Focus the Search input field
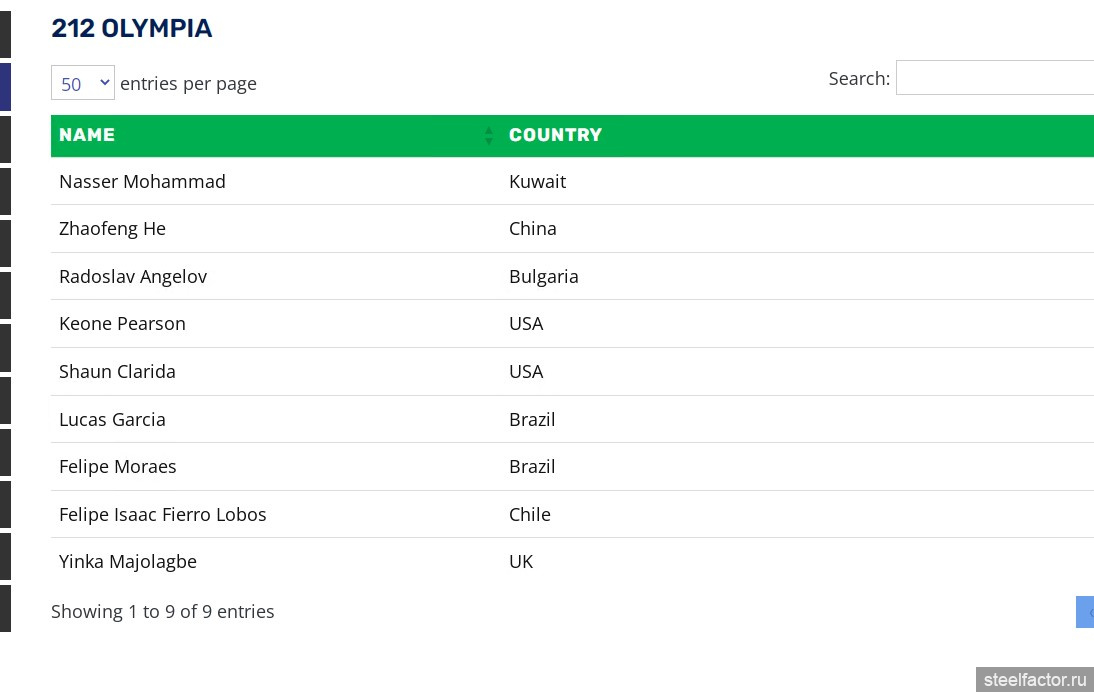Viewport: 1094px width, 692px height. click(994, 78)
